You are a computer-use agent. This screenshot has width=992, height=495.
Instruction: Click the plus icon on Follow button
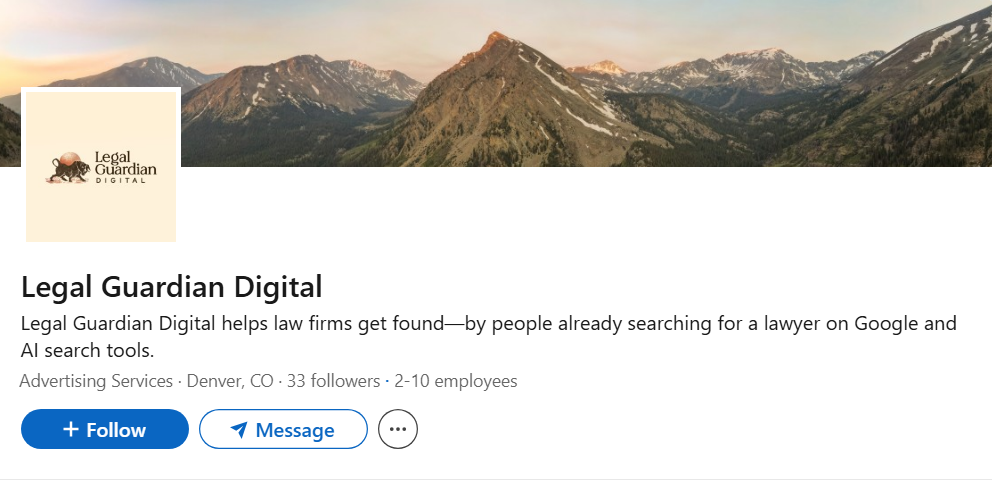pos(71,430)
